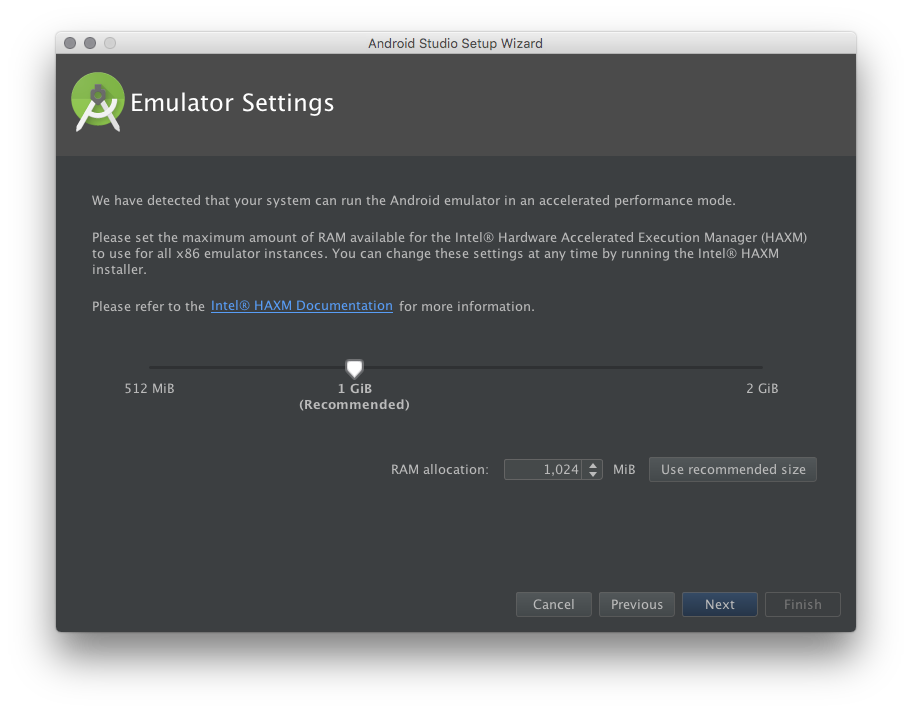The height and width of the screenshot is (712, 912).
Task: Click the disabled Finish button
Action: tap(803, 604)
